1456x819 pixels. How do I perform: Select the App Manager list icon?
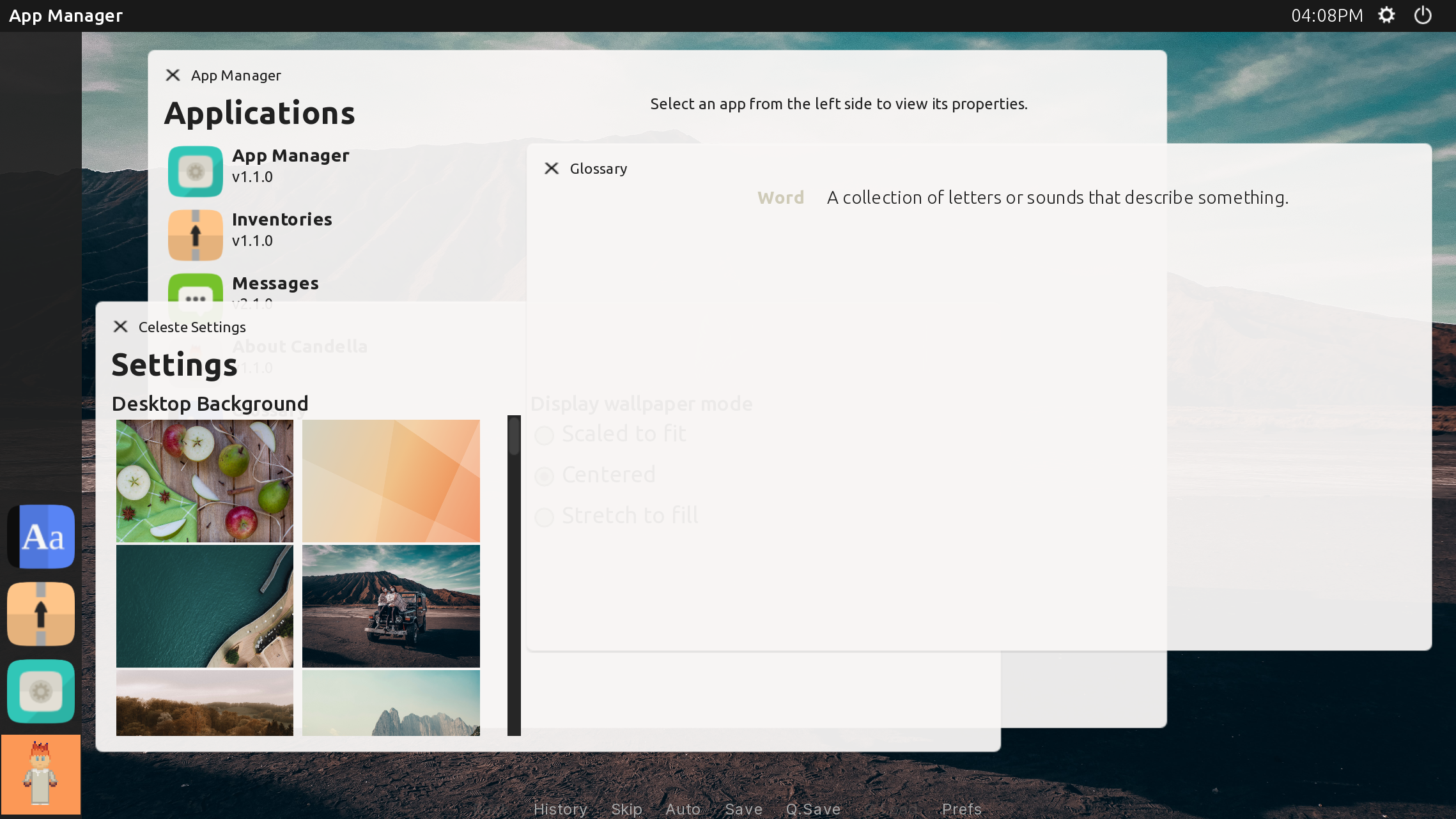click(196, 171)
